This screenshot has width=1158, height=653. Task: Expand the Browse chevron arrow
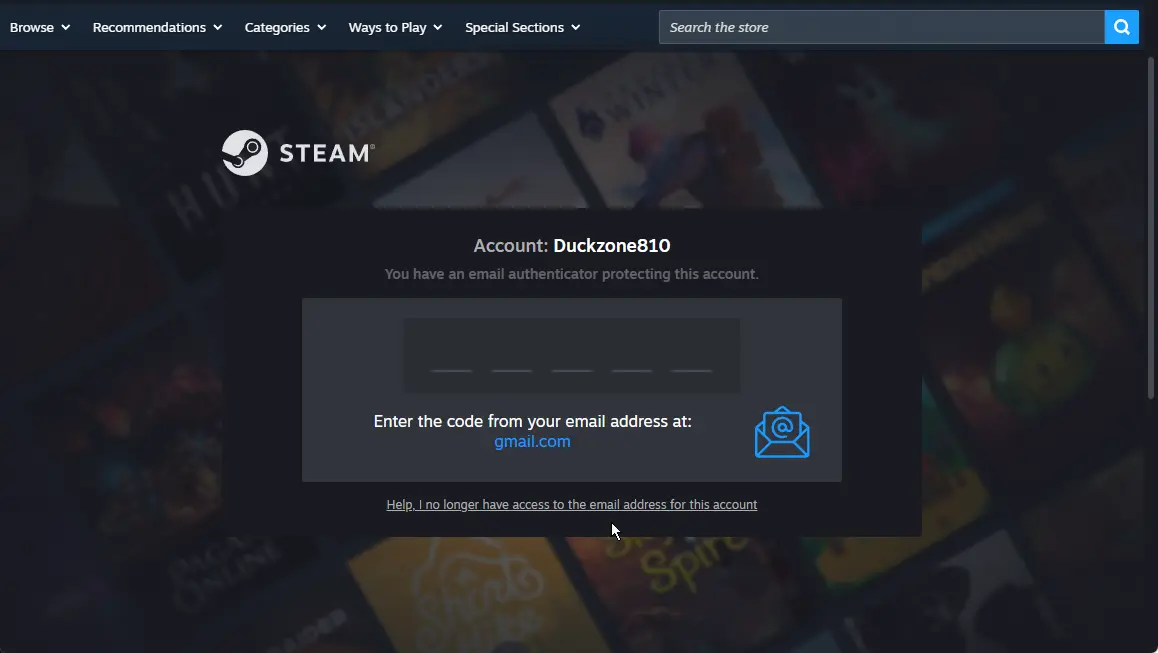[66, 27]
